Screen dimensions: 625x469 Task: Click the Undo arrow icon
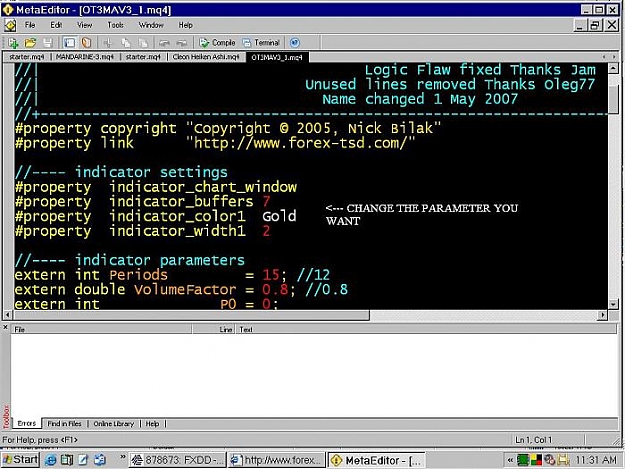(164, 43)
